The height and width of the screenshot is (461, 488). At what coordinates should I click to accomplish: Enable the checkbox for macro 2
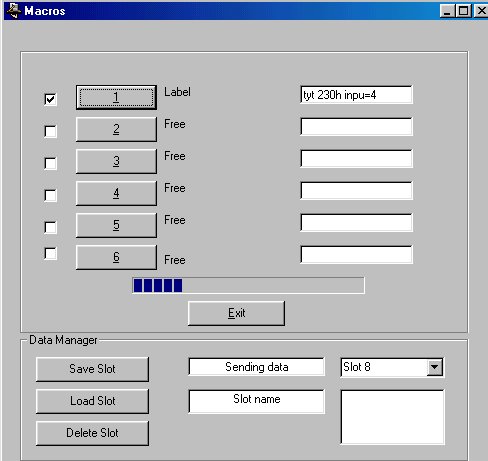point(50,131)
